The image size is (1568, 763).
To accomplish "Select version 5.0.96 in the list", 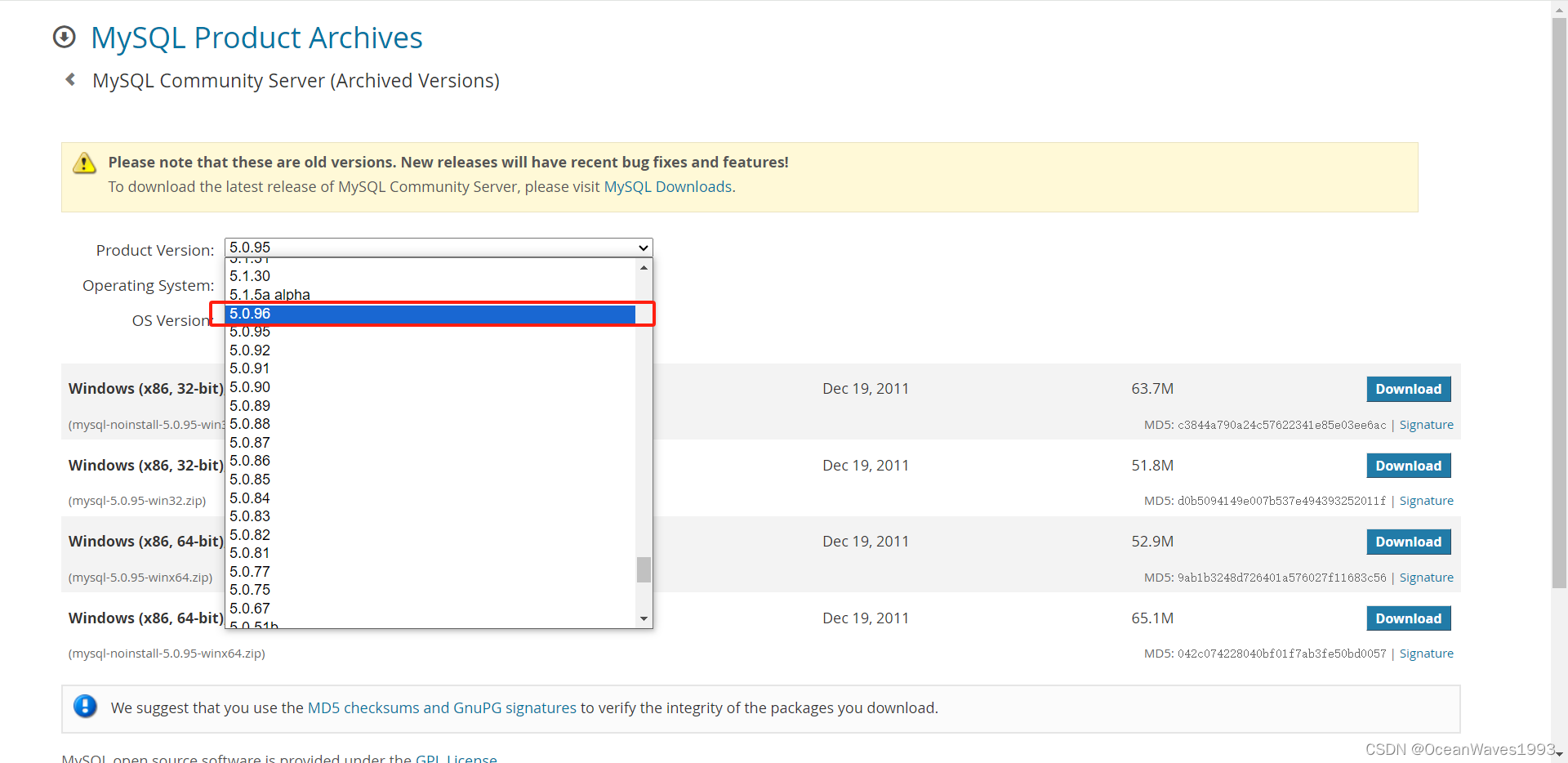I will tap(430, 314).
